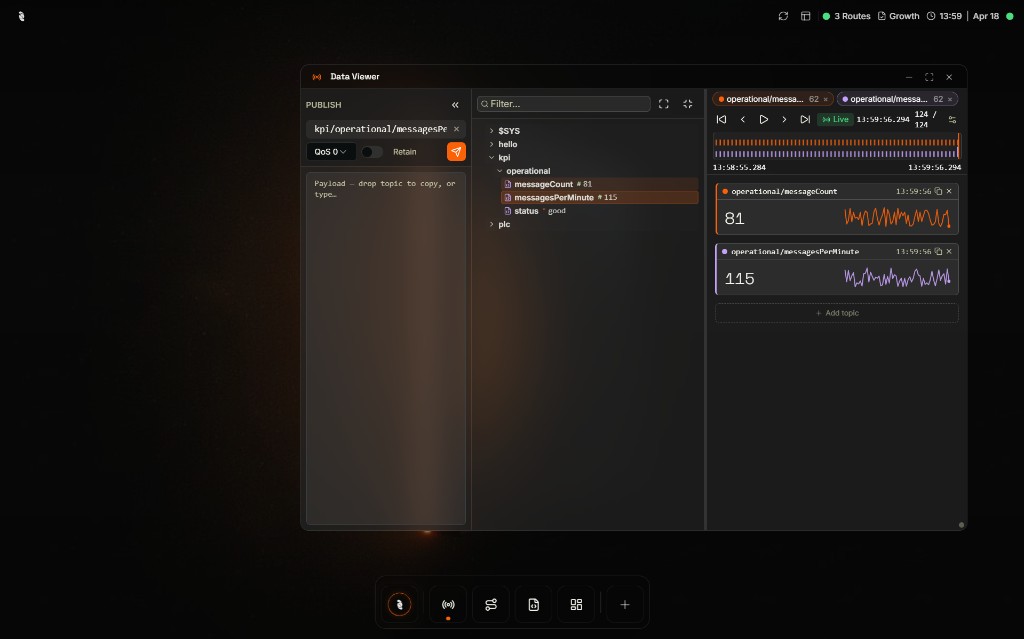Viewport: 1024px width, 639px height.
Task: Send the message with the orange publish button
Action: tap(456, 152)
